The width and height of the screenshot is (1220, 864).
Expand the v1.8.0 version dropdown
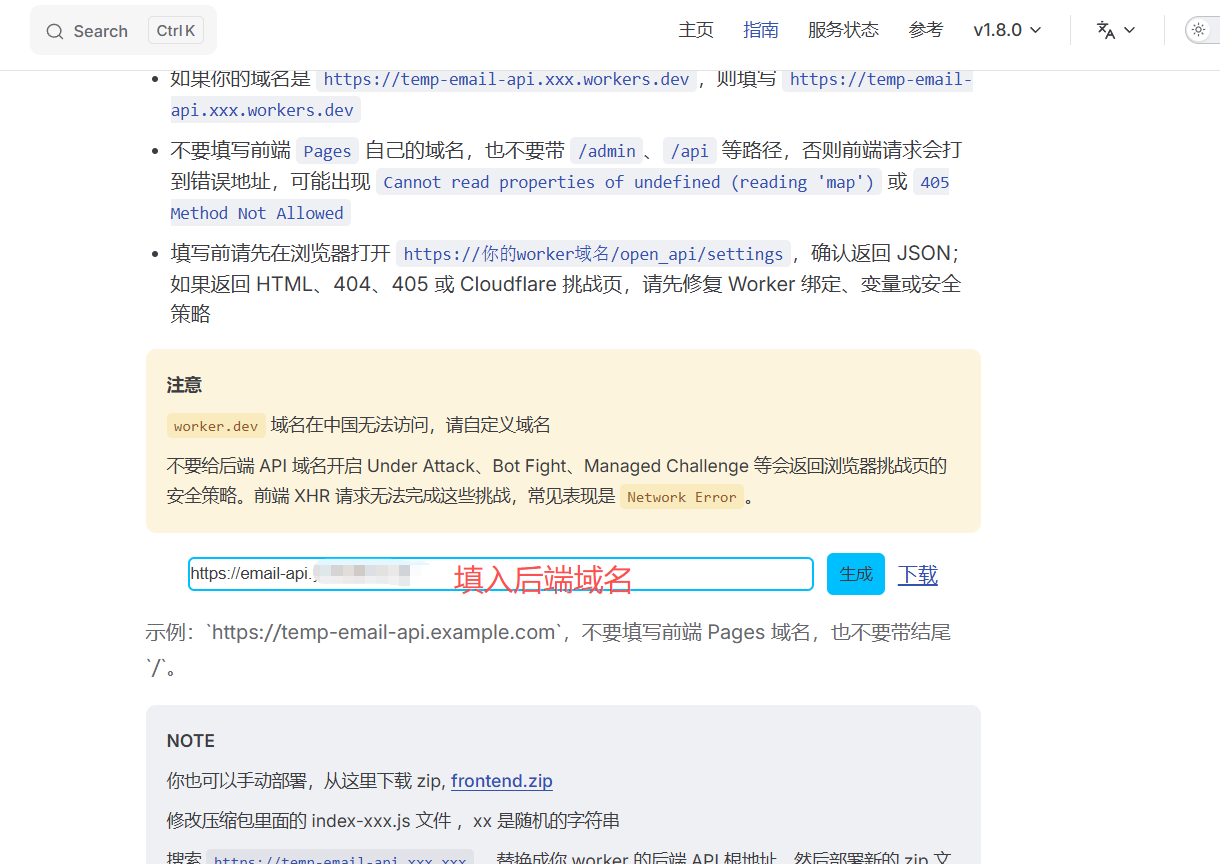coord(1007,30)
